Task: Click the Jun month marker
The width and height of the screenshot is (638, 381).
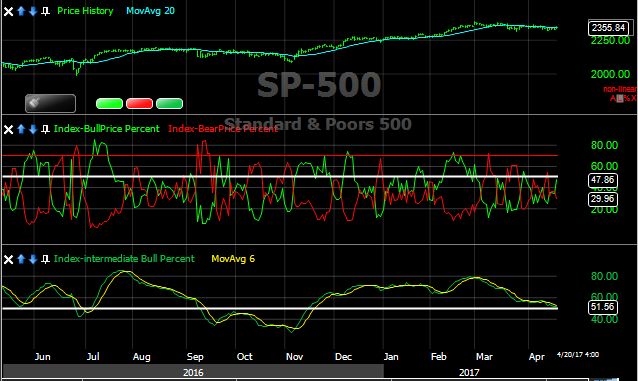Action: coord(42,357)
